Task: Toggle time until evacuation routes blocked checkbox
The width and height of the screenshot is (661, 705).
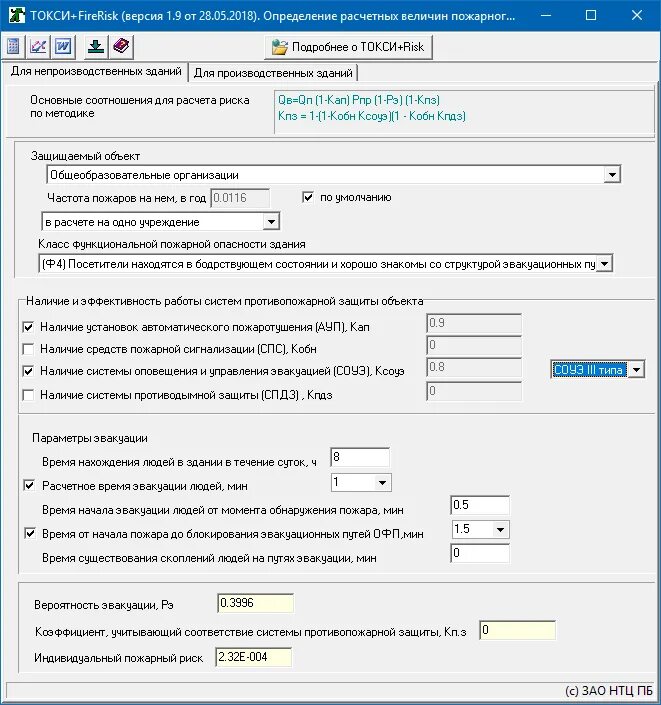Action: (30, 534)
